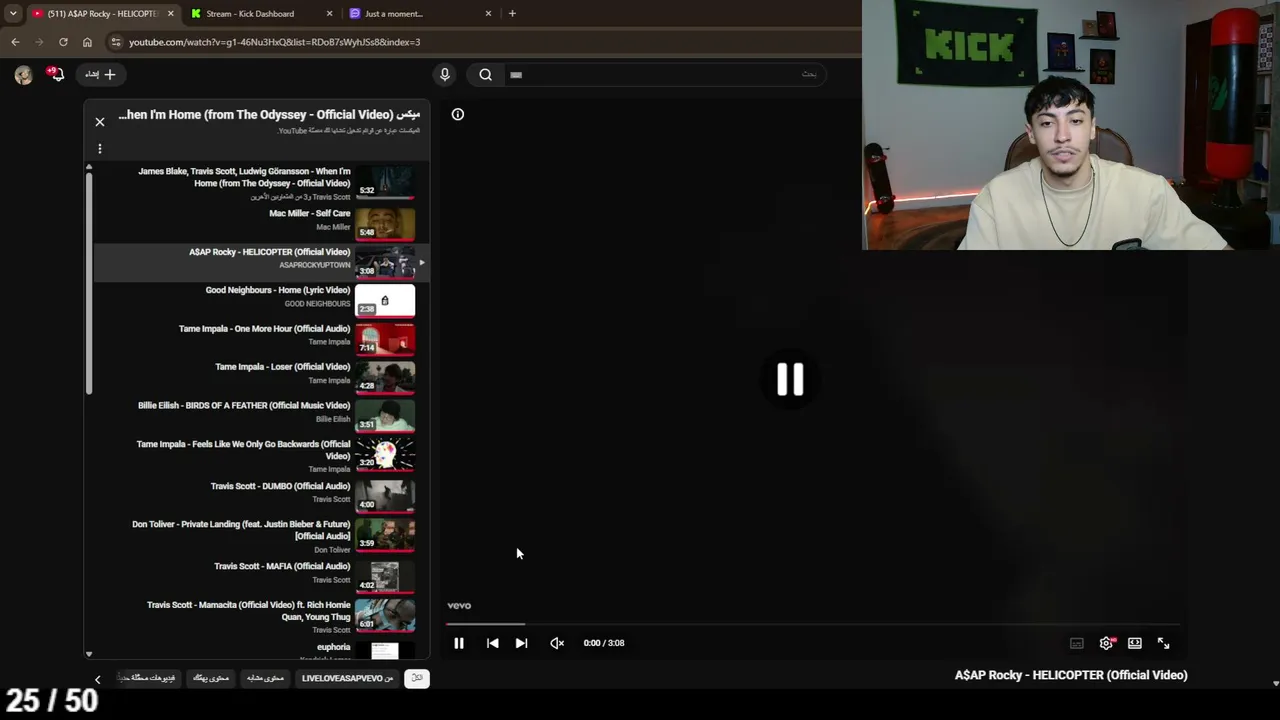Viewport: 1280px width, 720px height.
Task: Open the Mac Miller - Self Care thumbnail
Action: coord(385,223)
